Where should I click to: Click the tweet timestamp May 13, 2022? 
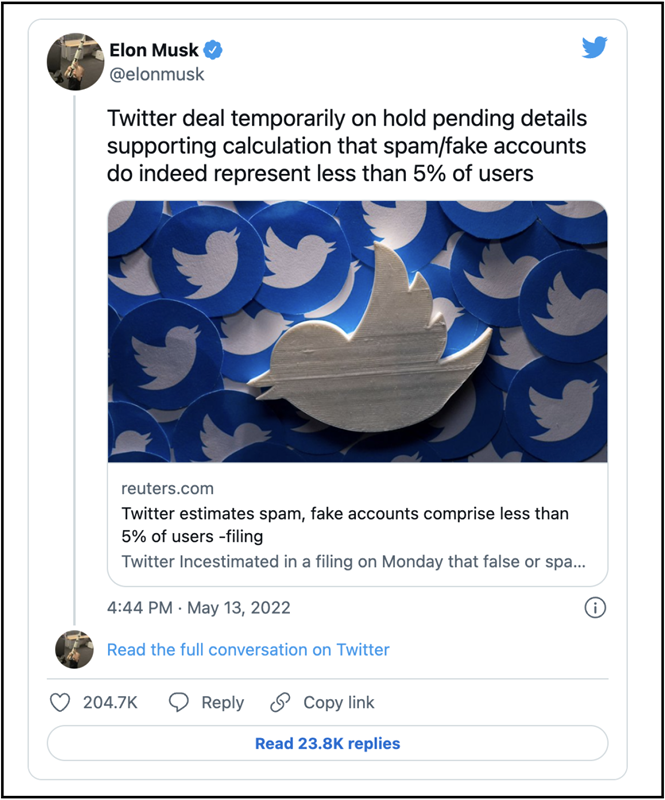197,607
